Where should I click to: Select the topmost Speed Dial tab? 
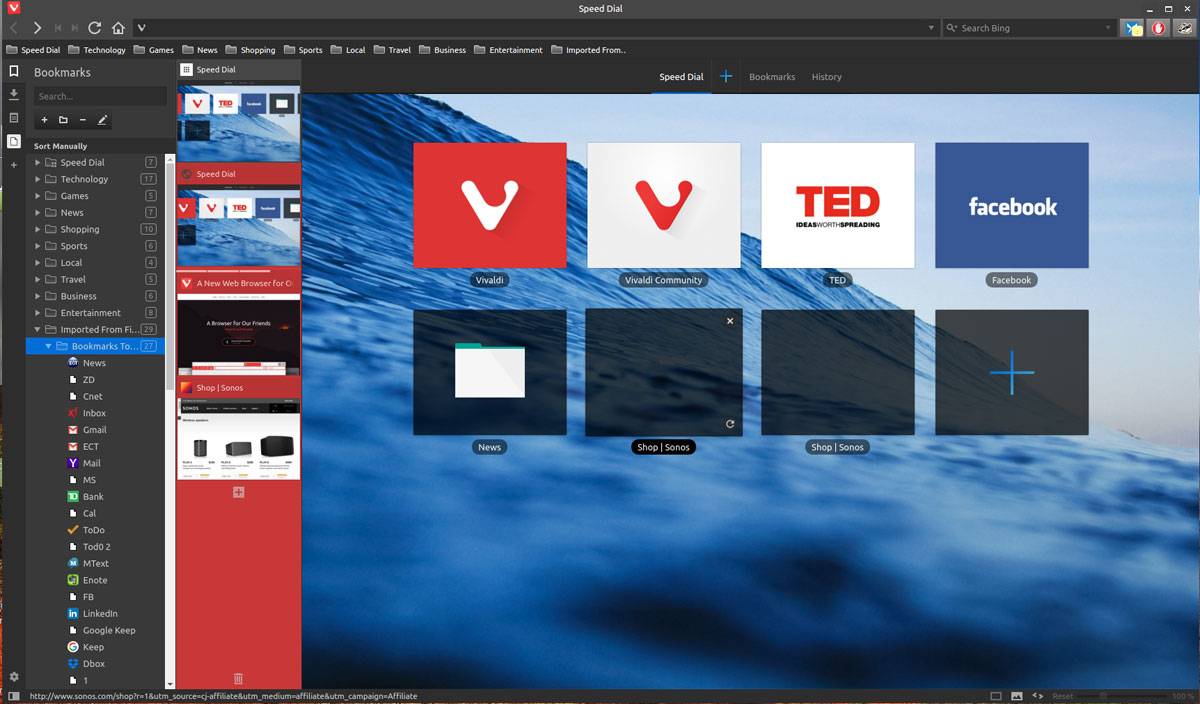coord(238,111)
